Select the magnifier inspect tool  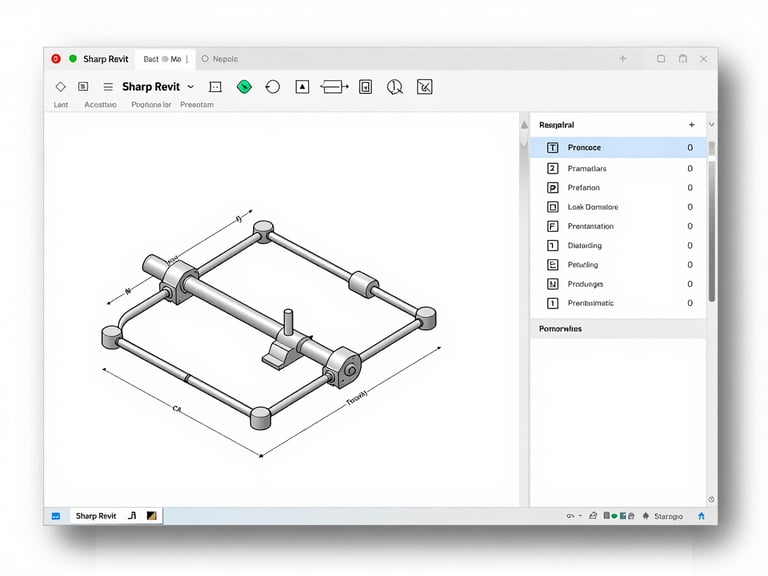click(x=395, y=87)
